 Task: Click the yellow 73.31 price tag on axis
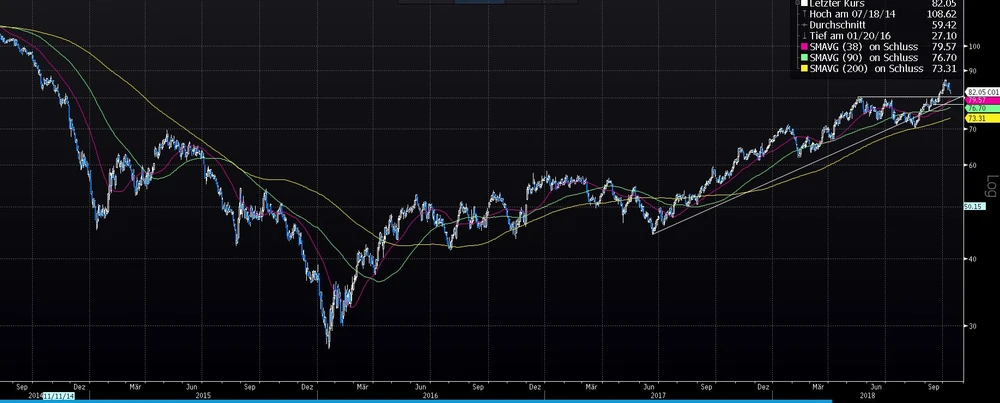coord(976,117)
